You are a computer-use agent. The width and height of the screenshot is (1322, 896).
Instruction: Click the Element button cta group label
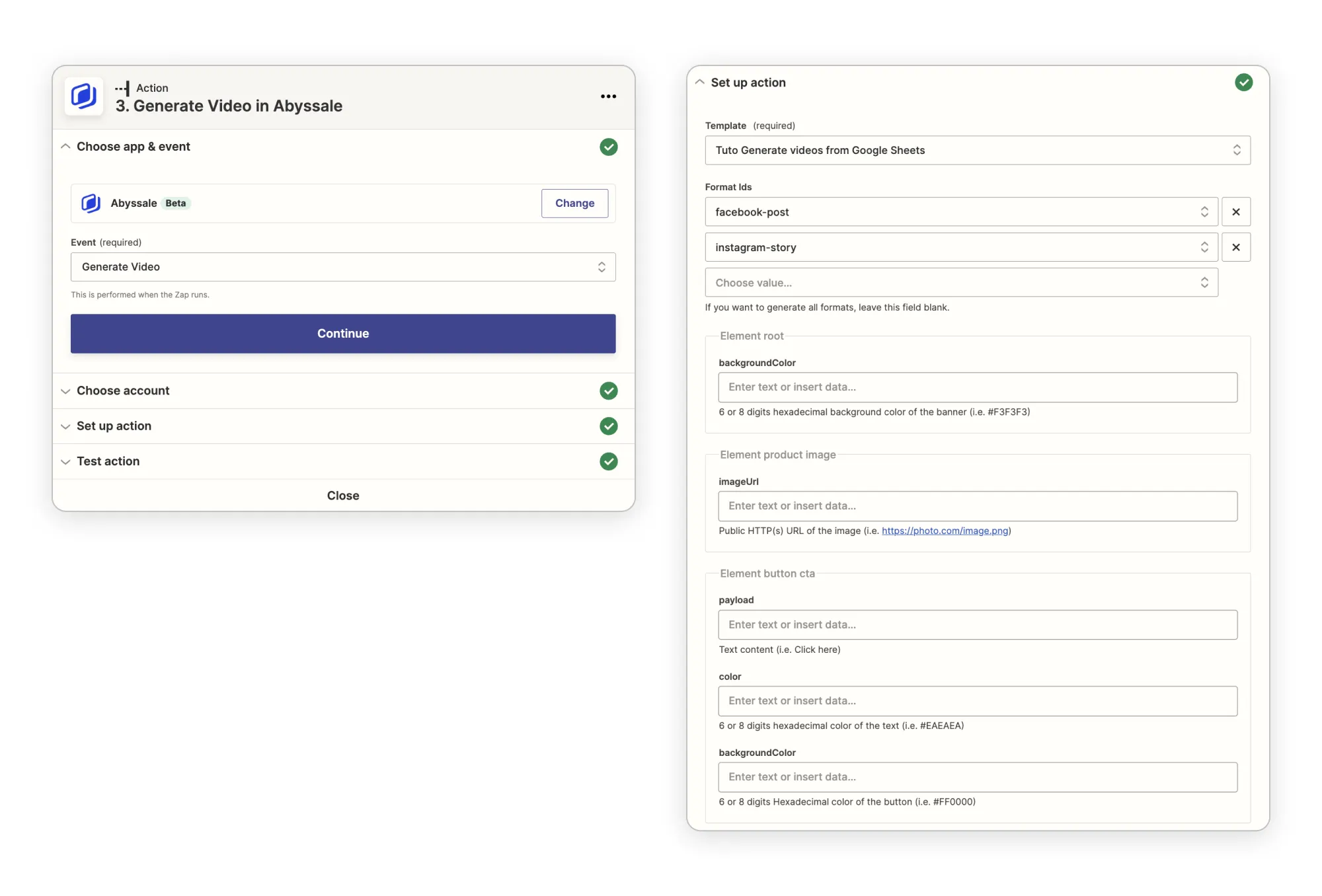click(767, 574)
